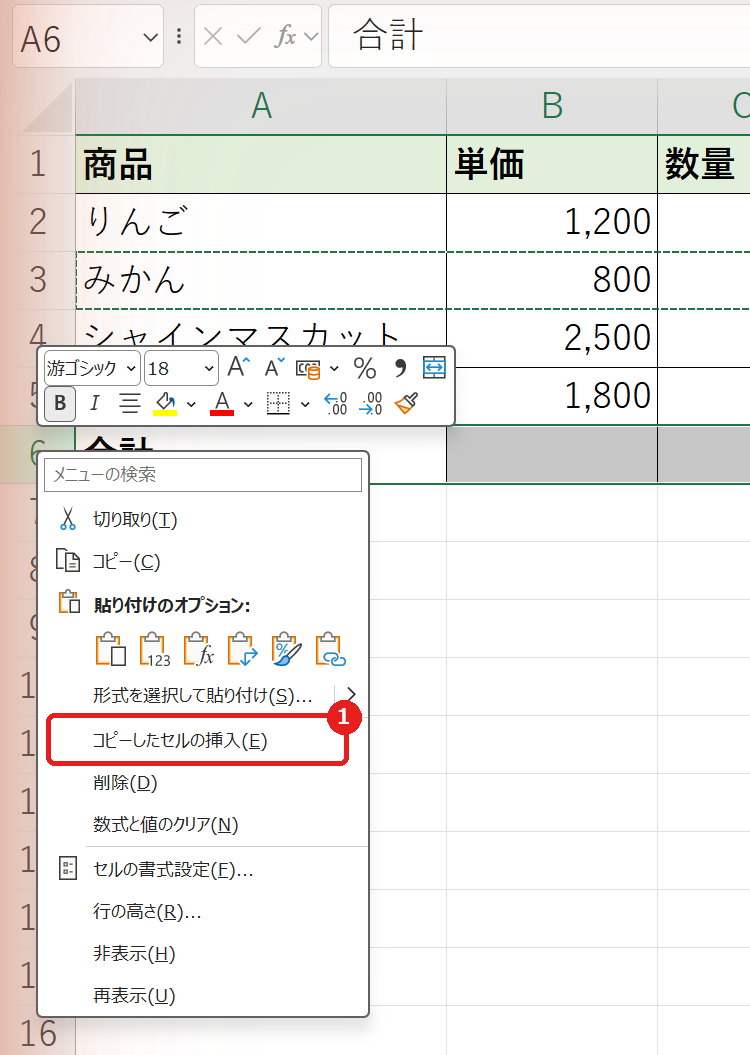
Task: Expand the insert function dropdown arrow
Action: (x=311, y=36)
